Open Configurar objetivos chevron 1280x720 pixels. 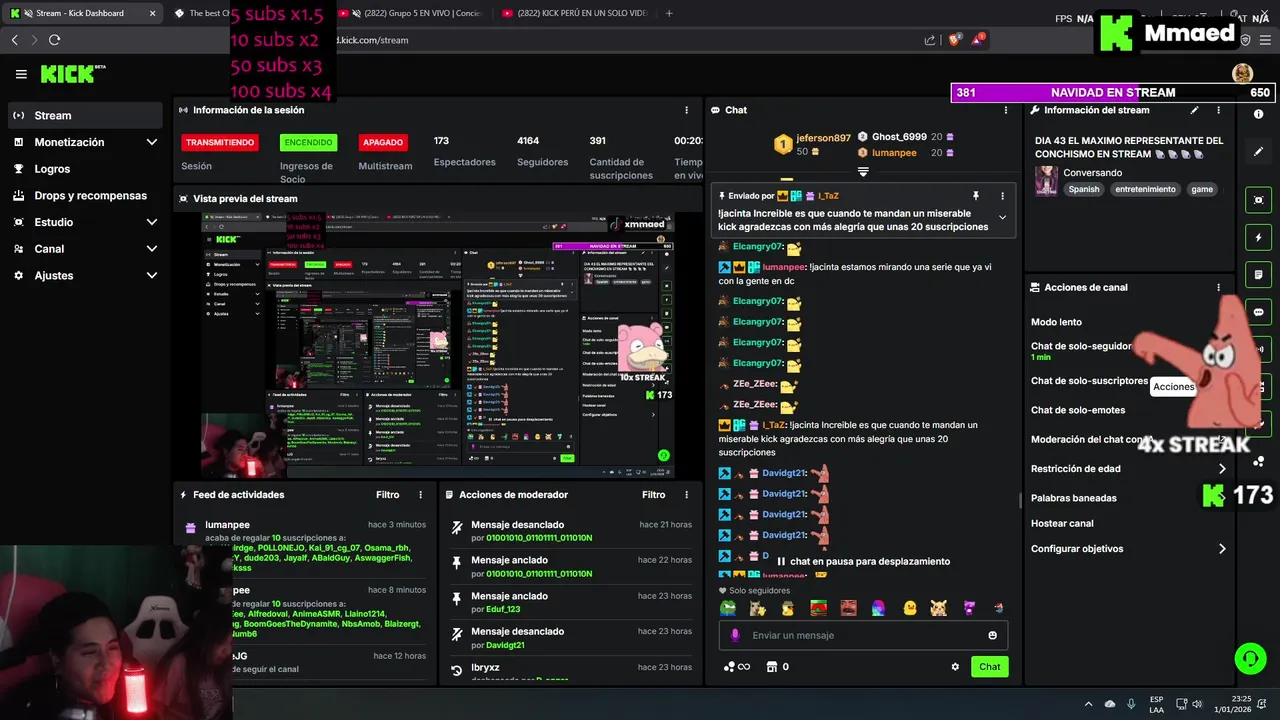[1222, 549]
